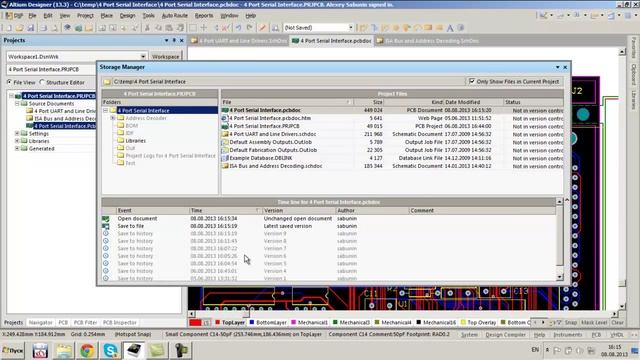Viewport: 640px width, 360px height.
Task: Click the New document toolbar icon
Action: point(8,28)
